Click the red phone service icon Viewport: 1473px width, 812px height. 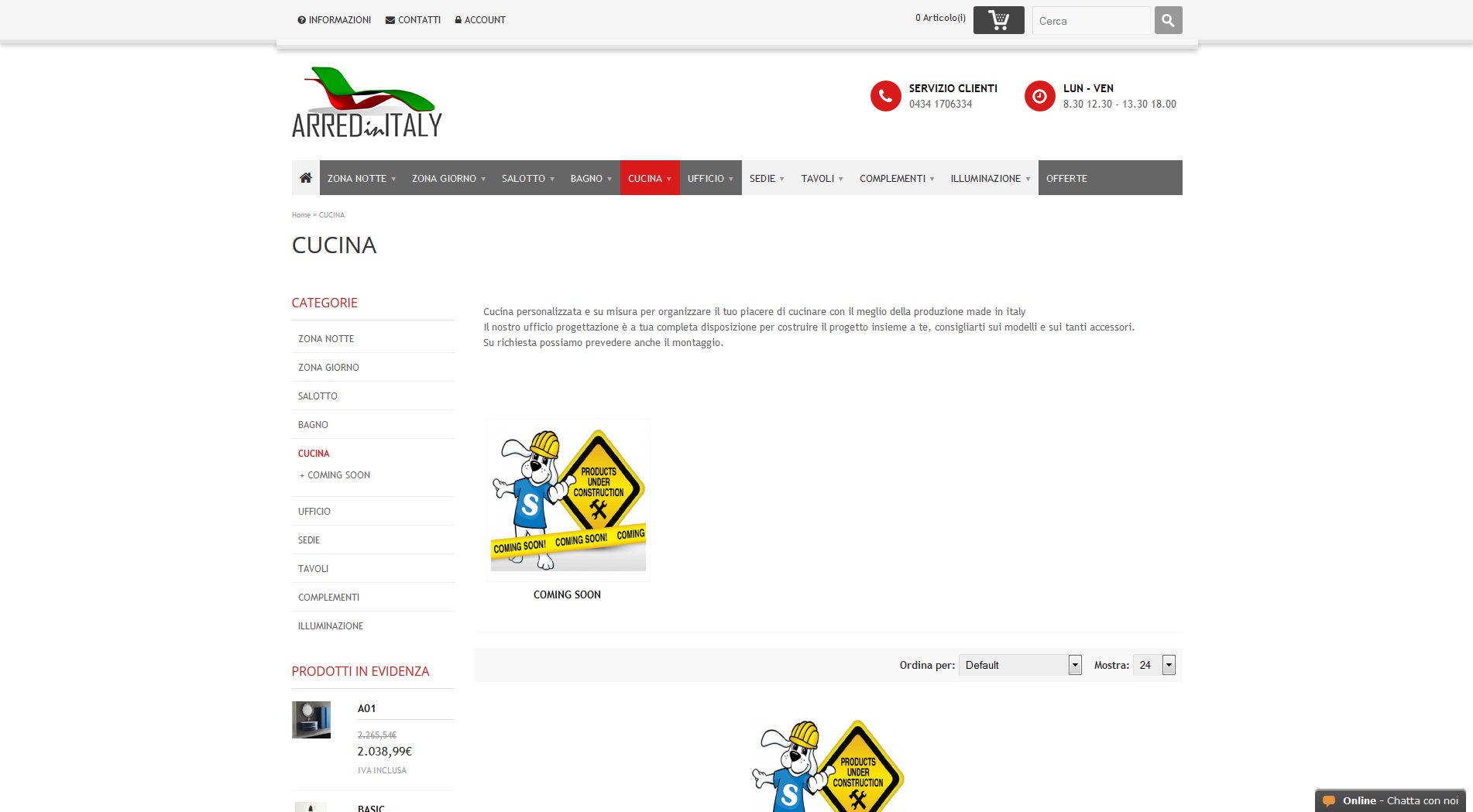tap(886, 96)
